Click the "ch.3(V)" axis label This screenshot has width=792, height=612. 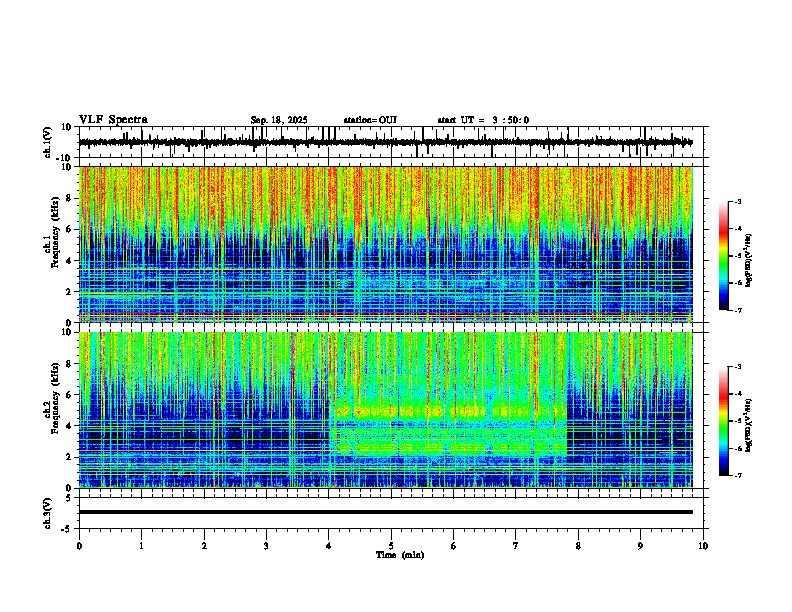click(47, 513)
